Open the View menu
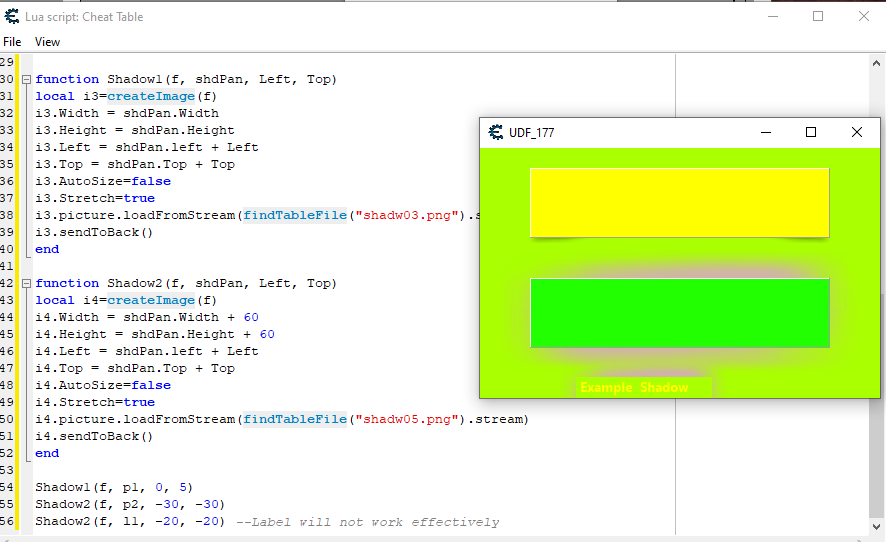This screenshot has height=542, width=886. (x=47, y=42)
